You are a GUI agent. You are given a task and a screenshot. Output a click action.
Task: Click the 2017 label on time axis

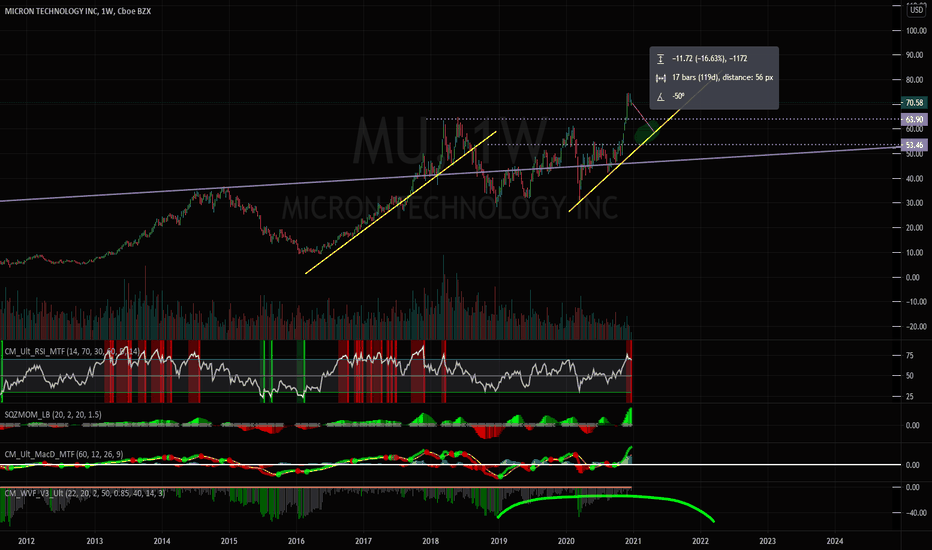[x=363, y=541]
